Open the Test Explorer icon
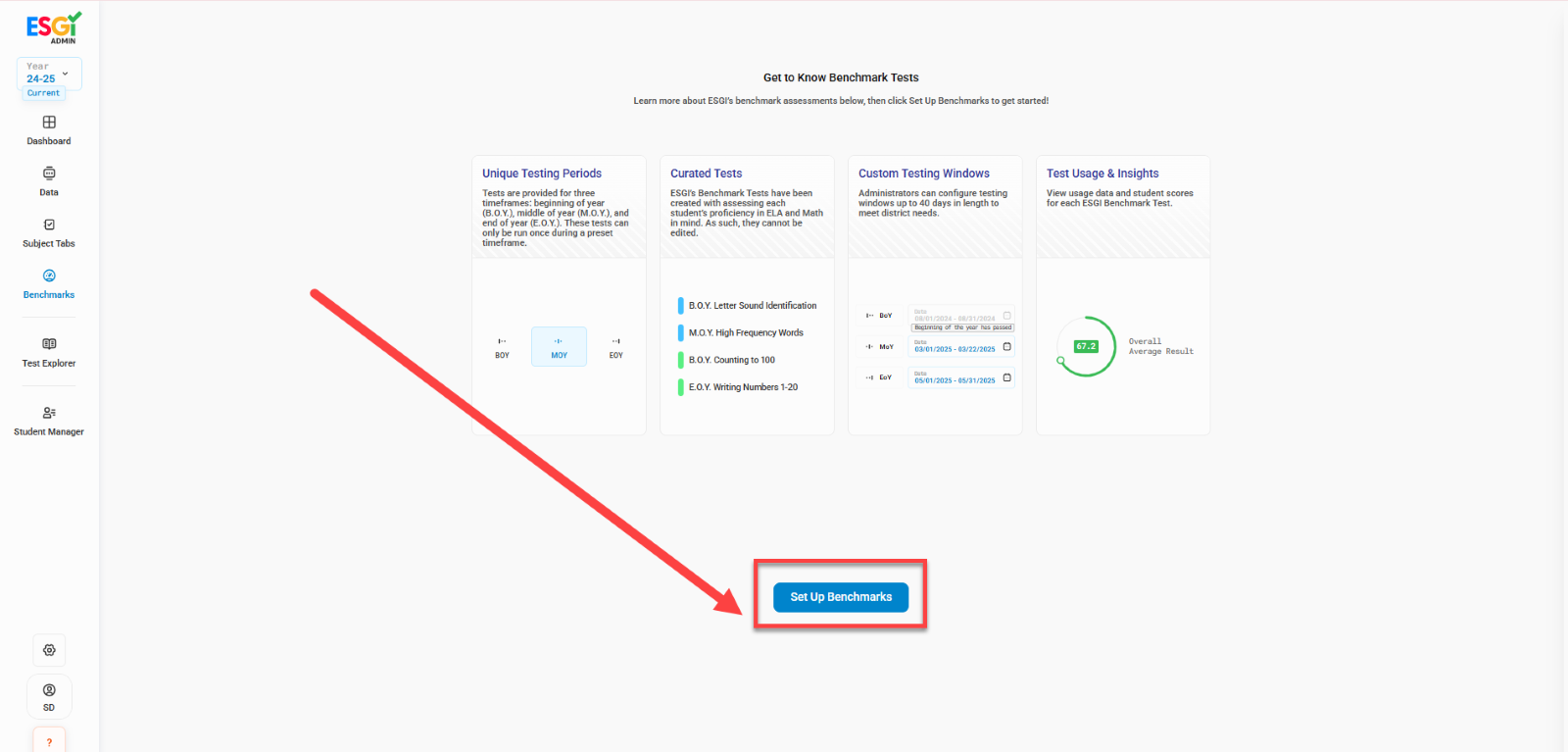The width and height of the screenshot is (1568, 752). point(49,344)
